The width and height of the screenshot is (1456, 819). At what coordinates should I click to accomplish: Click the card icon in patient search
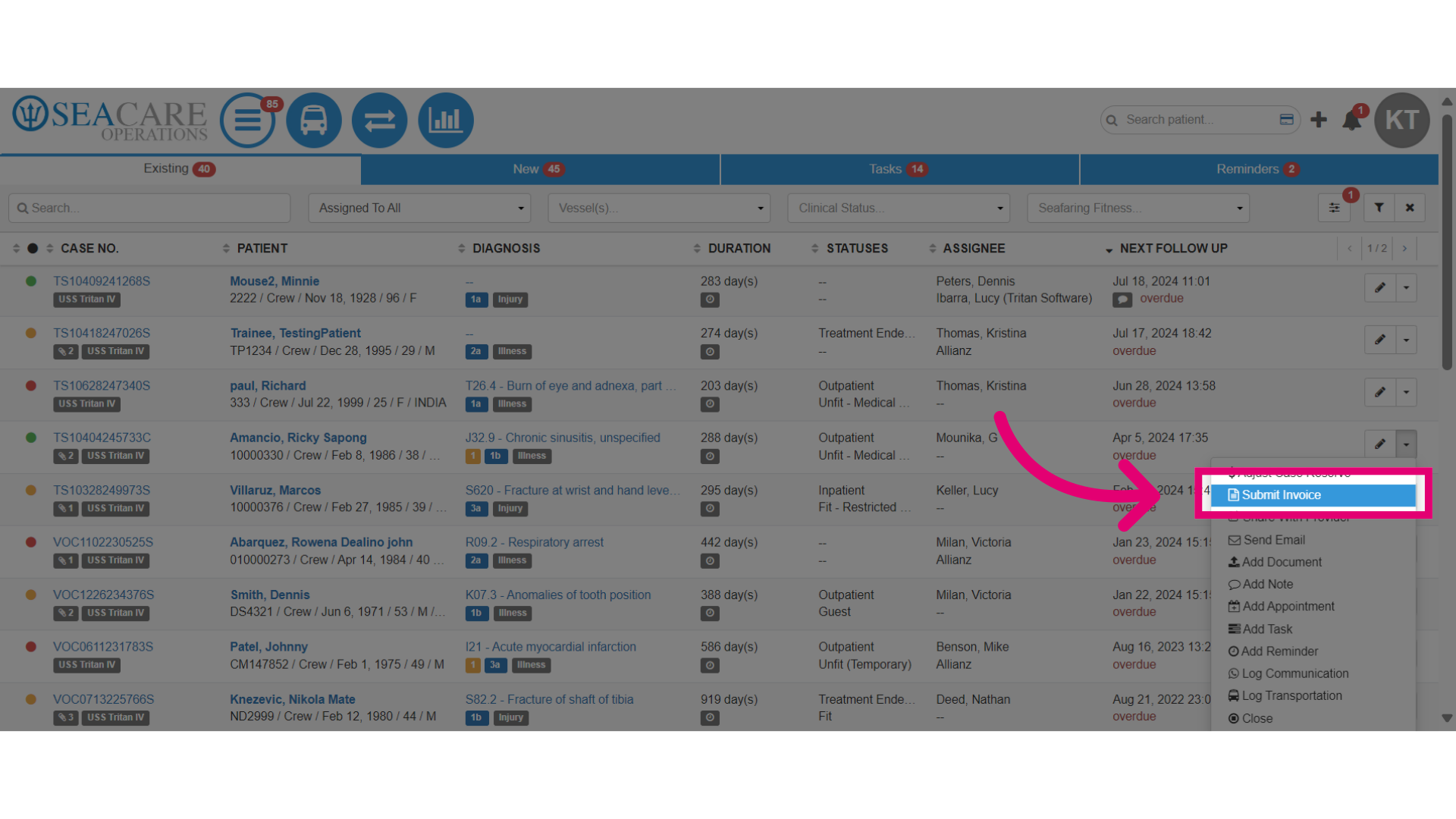tap(1287, 120)
